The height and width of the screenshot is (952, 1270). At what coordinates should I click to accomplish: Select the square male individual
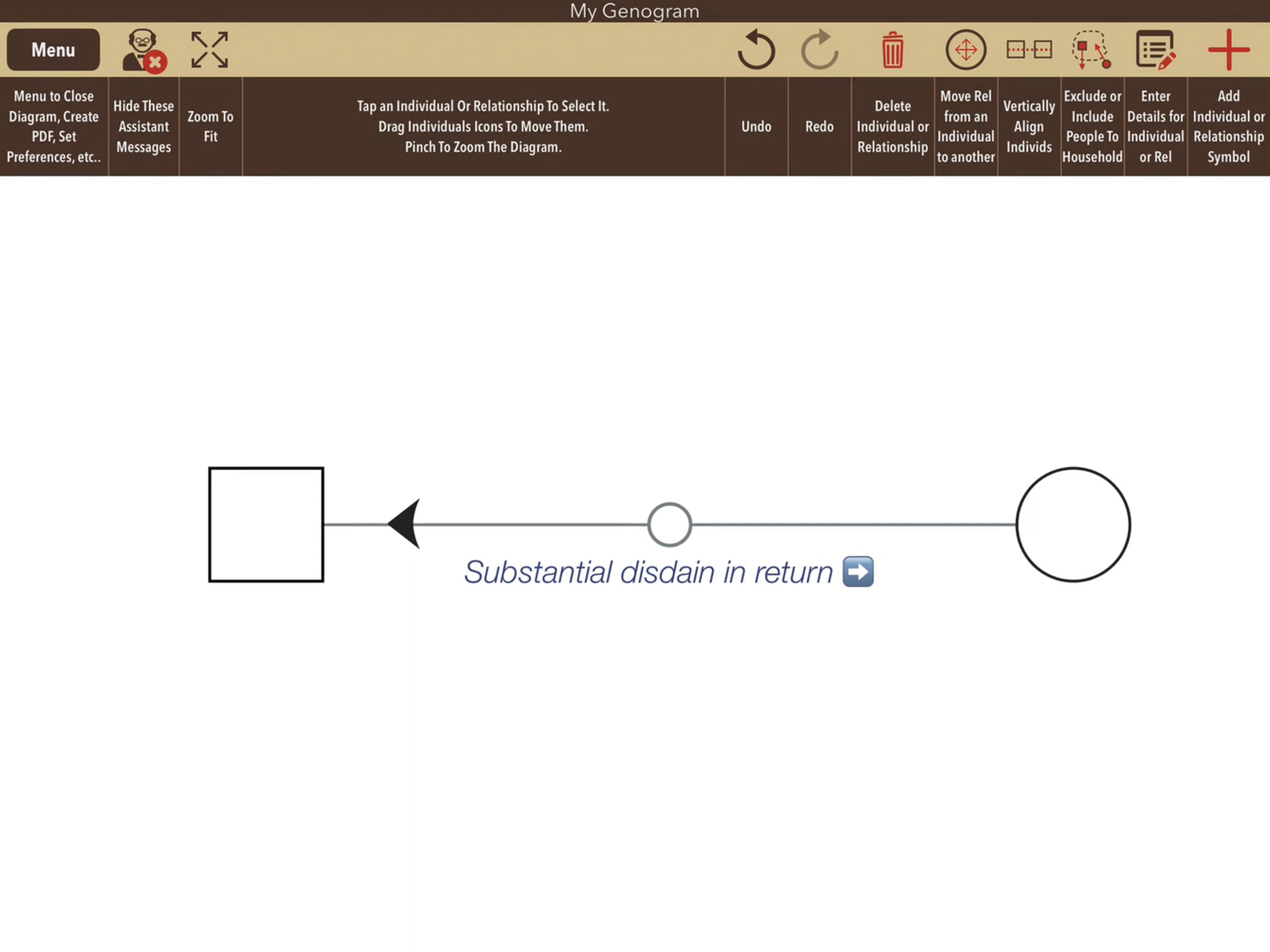(x=266, y=525)
